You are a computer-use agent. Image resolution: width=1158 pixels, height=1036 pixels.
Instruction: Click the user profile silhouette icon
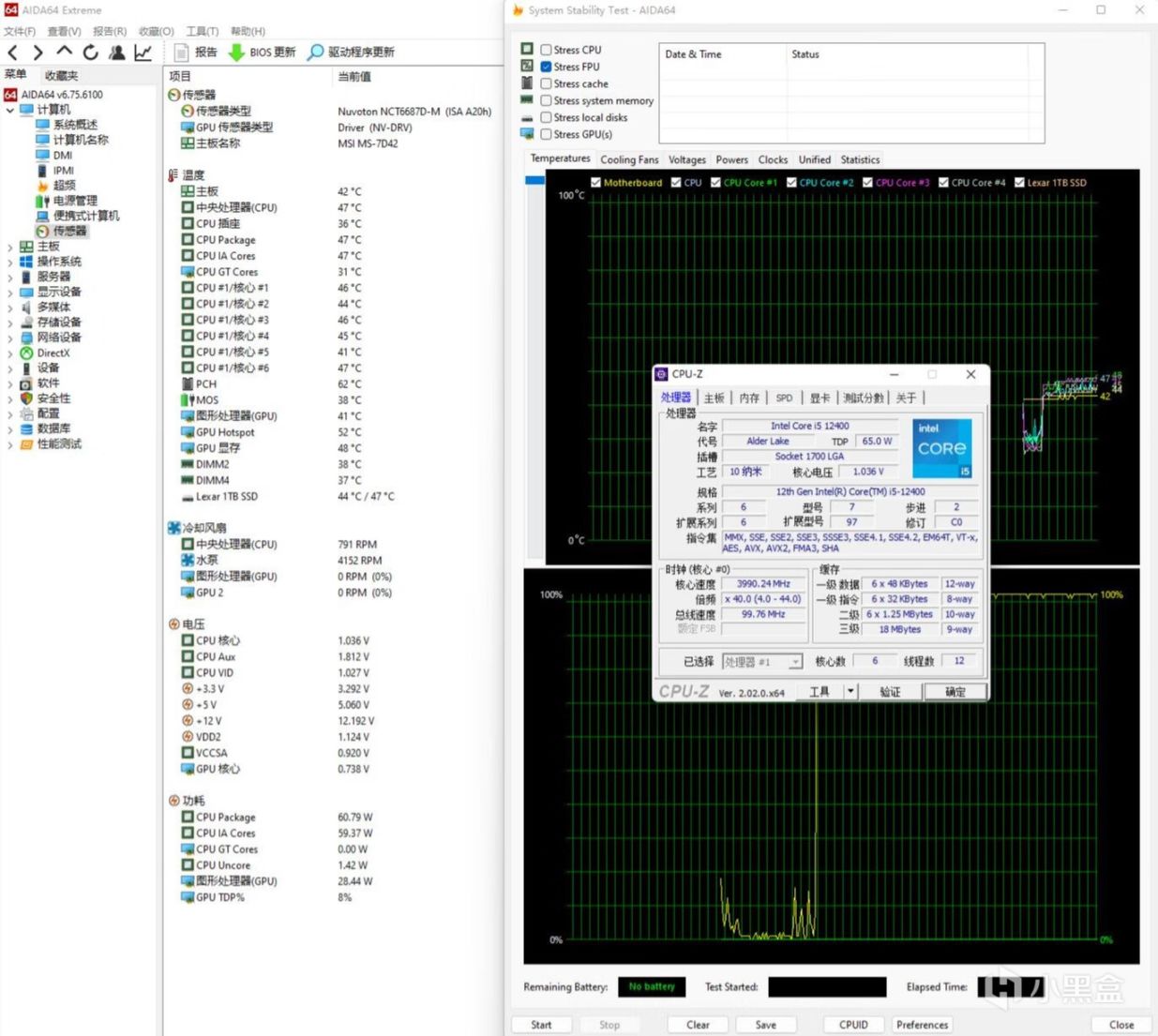tap(116, 53)
